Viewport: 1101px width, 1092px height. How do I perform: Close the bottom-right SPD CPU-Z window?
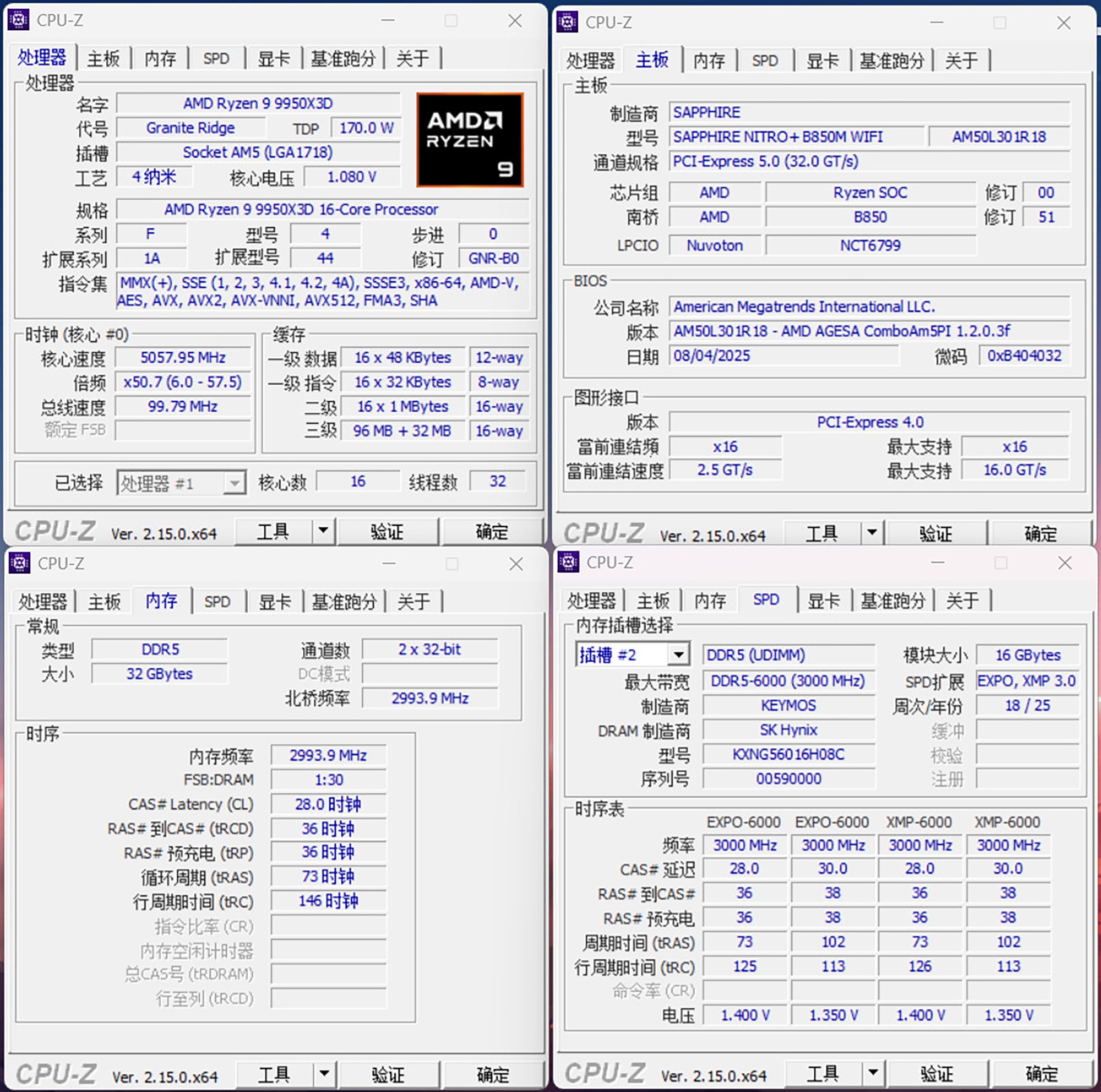[x=1065, y=563]
